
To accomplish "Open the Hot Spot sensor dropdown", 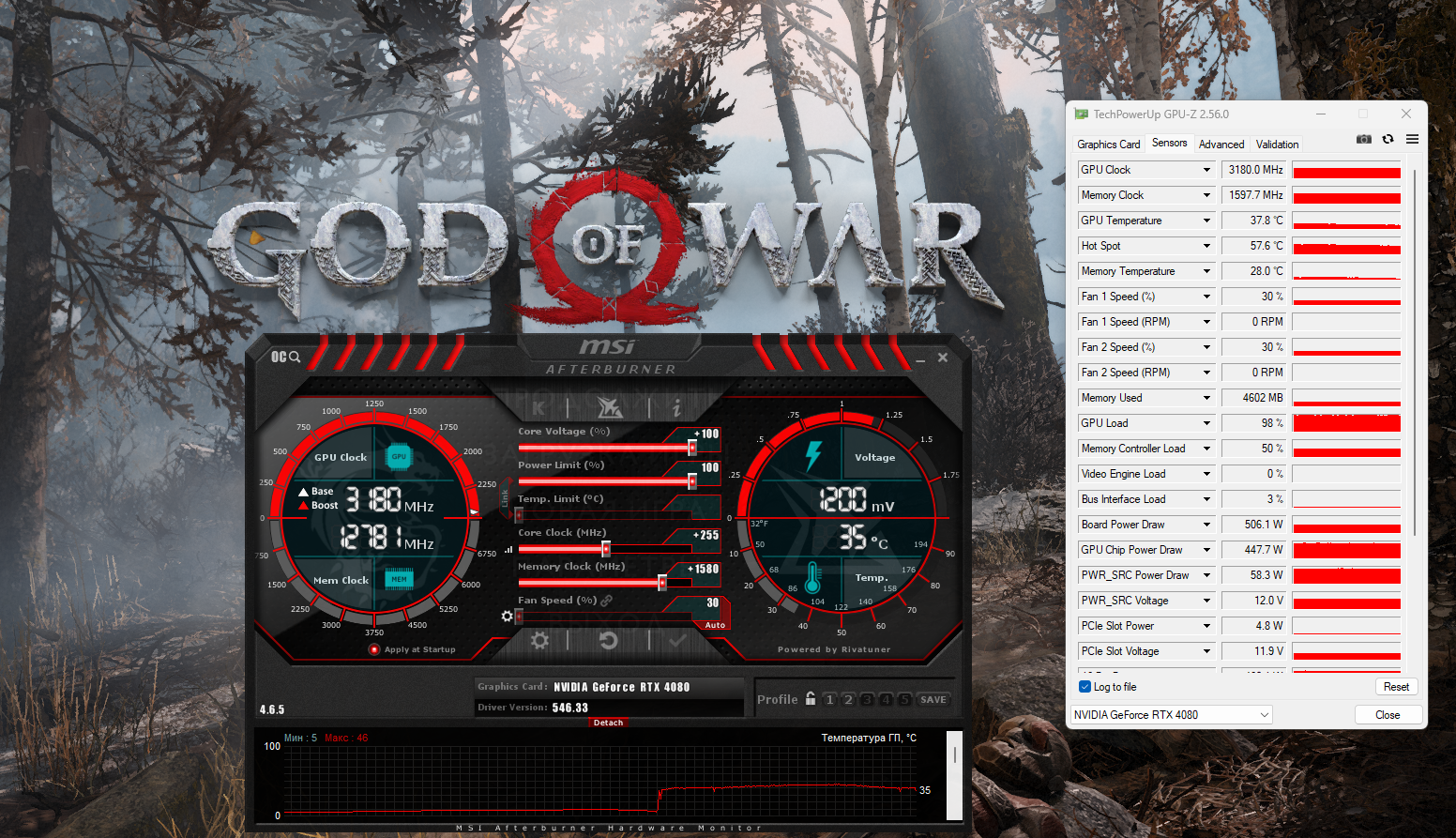I will pyautogui.click(x=1206, y=246).
